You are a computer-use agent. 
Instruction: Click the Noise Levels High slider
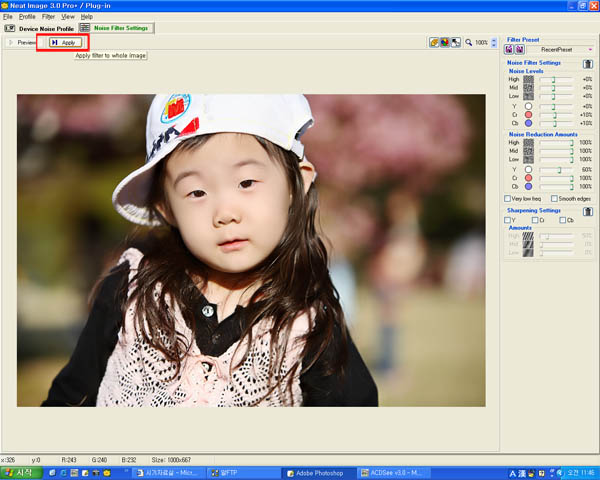(556, 79)
